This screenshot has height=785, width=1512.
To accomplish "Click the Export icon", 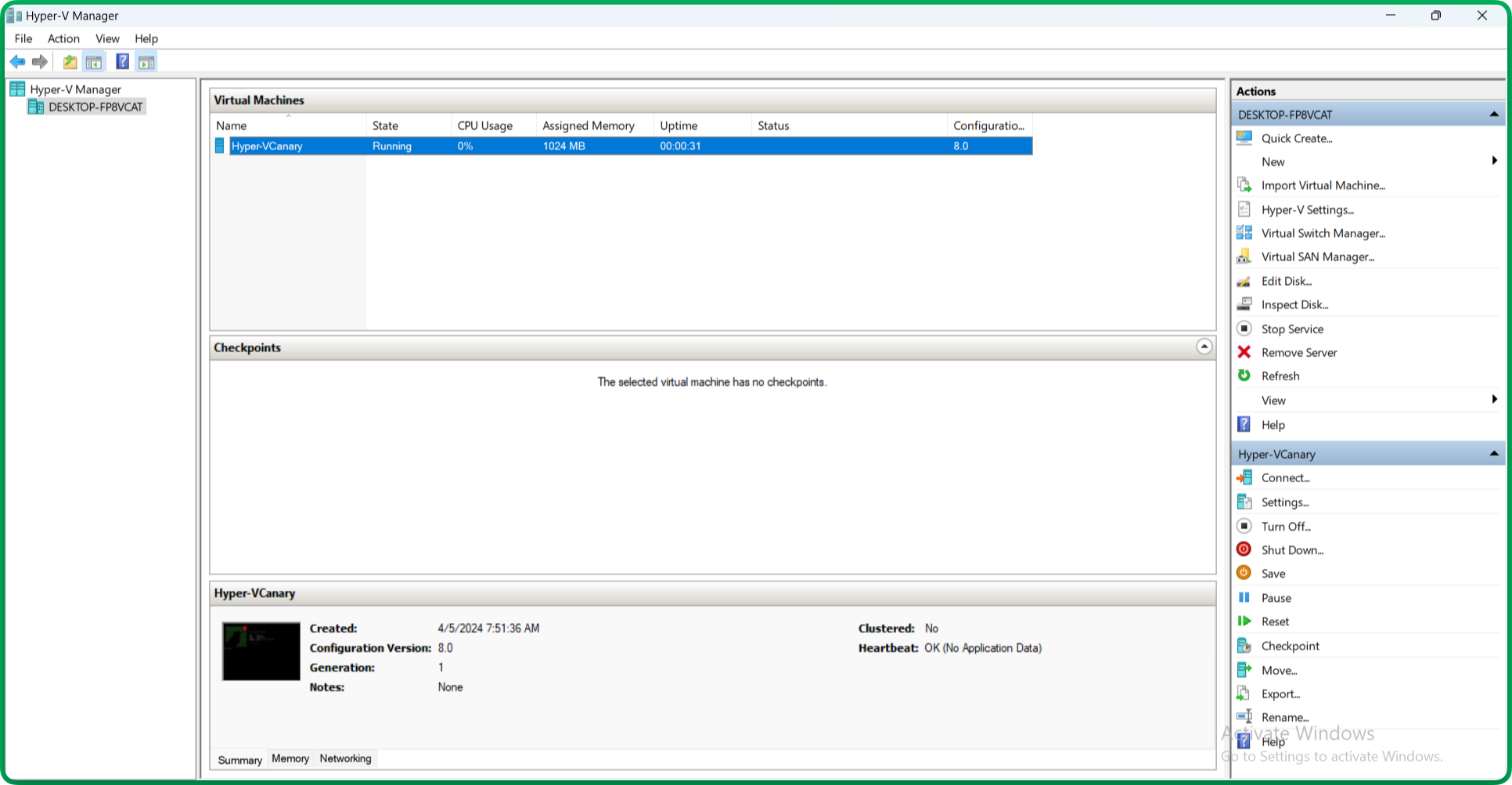I will click(1244, 693).
